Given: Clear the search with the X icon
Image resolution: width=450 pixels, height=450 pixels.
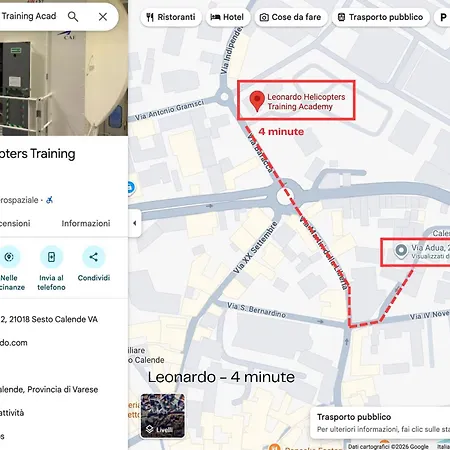Looking at the screenshot, I should (103, 17).
